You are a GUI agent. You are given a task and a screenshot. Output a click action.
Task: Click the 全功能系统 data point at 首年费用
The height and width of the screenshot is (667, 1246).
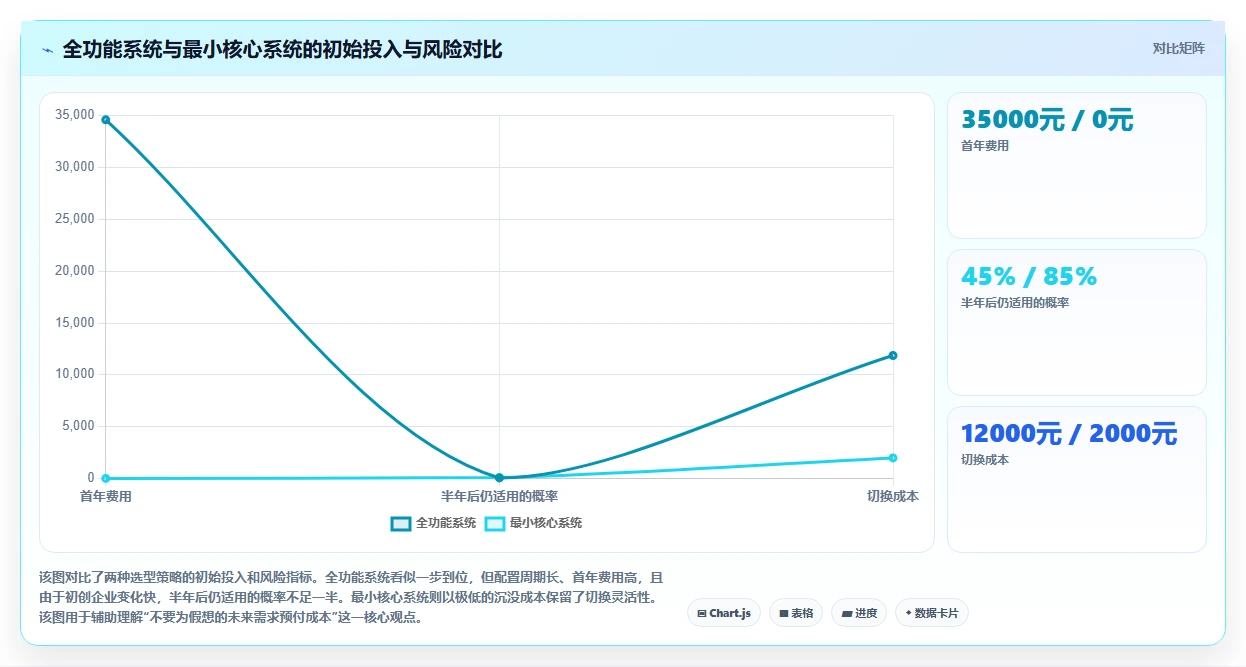106,120
